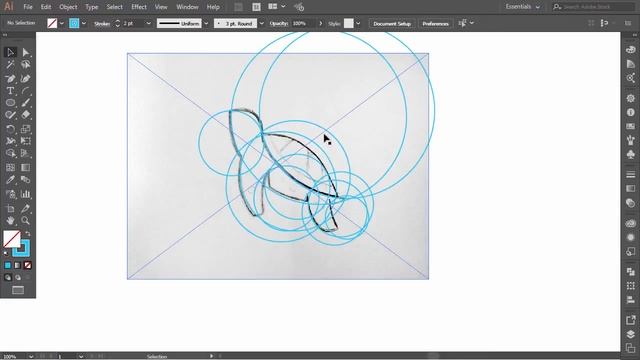Screen dimensions: 640x360
Task: Set paint mode to Gradient
Action: click(18, 266)
